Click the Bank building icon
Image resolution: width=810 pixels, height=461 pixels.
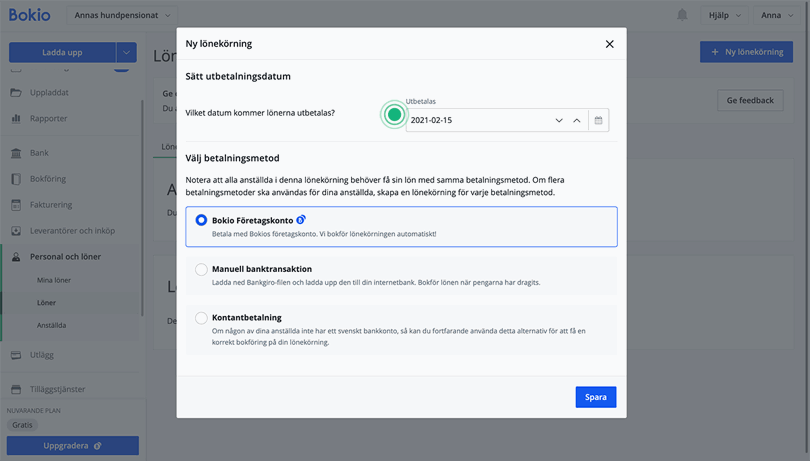tap(16, 153)
